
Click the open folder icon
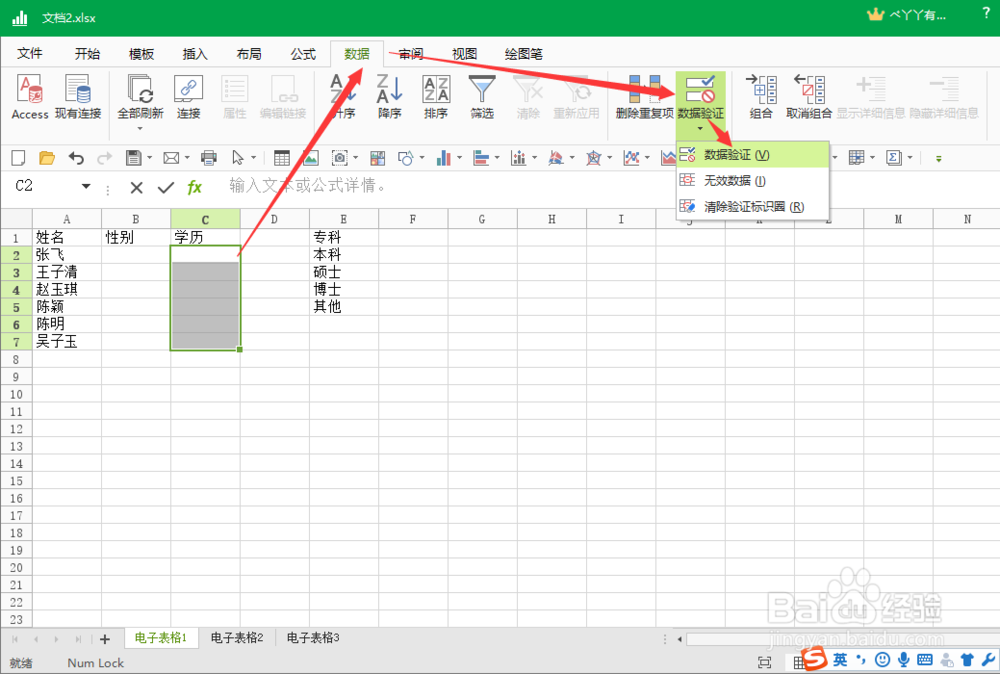47,158
